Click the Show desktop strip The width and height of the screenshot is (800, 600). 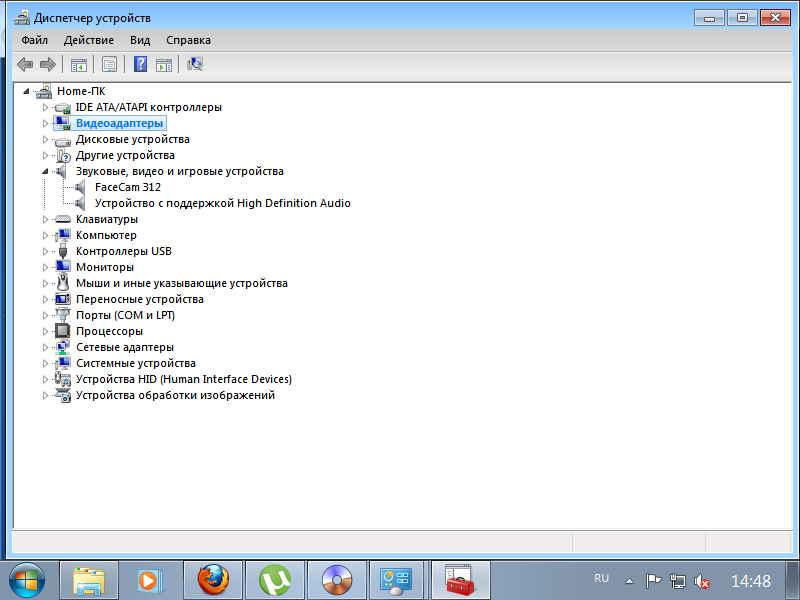pyautogui.click(x=792, y=581)
